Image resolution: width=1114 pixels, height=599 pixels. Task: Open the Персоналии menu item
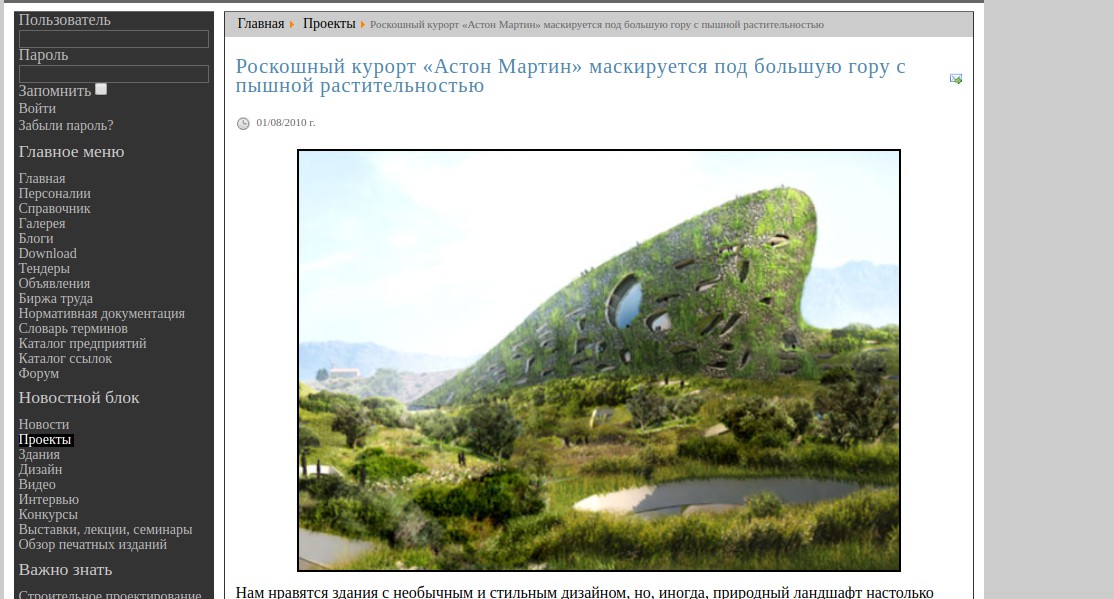[x=55, y=193]
